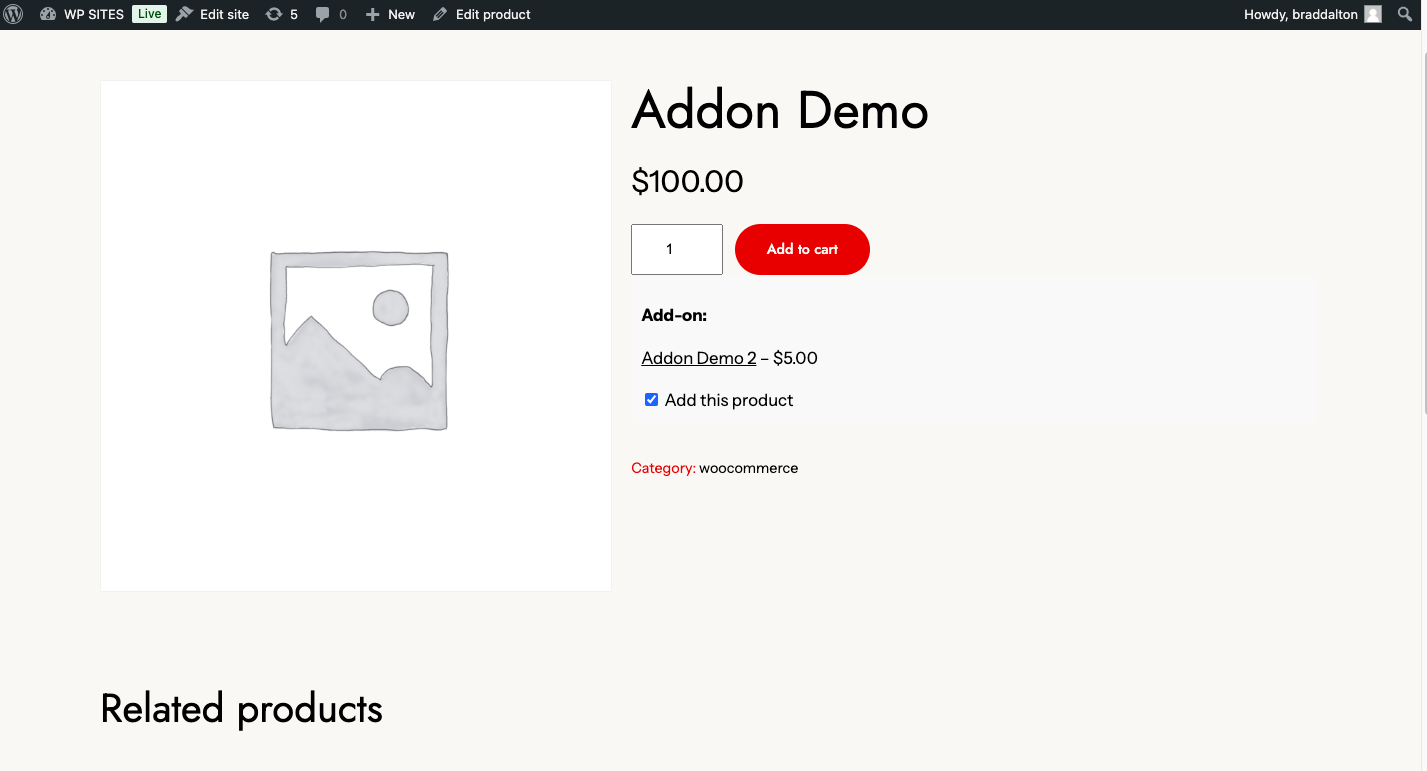
Task: Click the placeholder product image
Action: click(x=356, y=336)
